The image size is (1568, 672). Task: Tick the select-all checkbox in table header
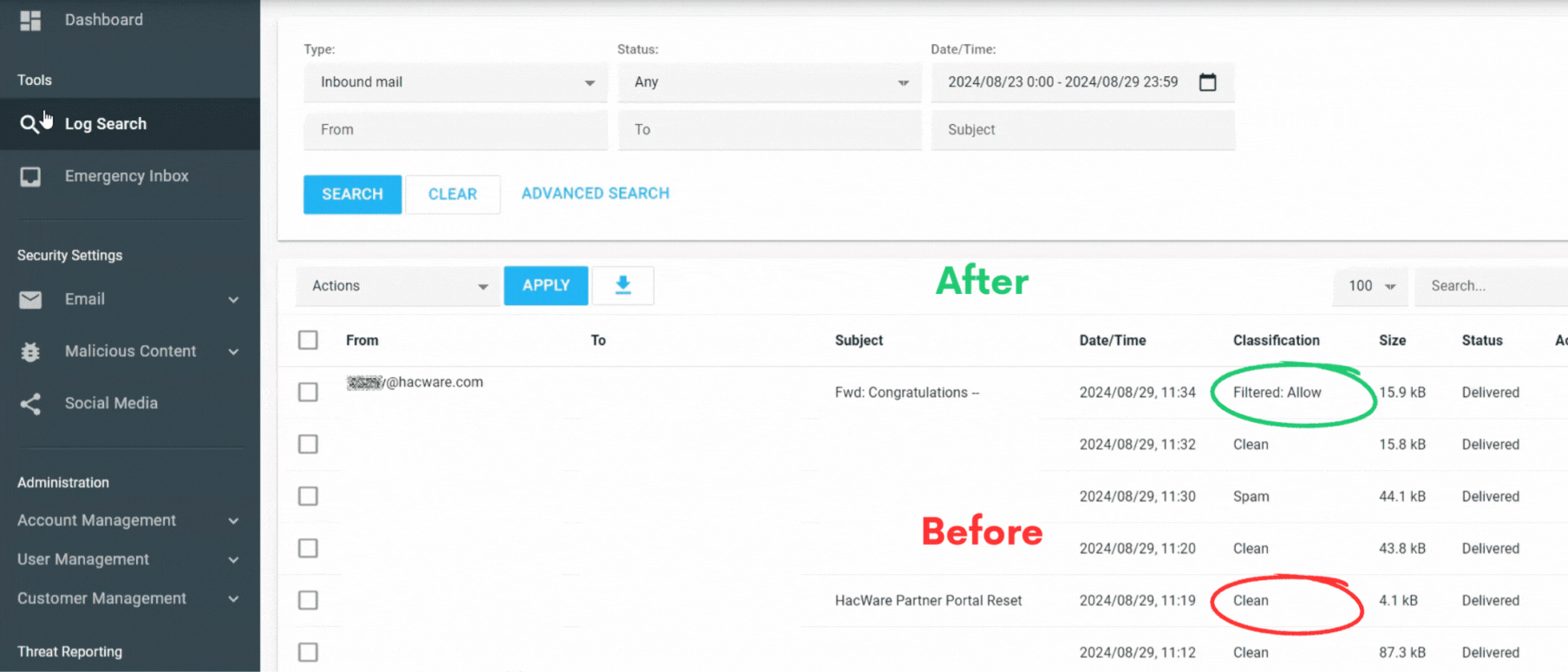click(x=308, y=340)
